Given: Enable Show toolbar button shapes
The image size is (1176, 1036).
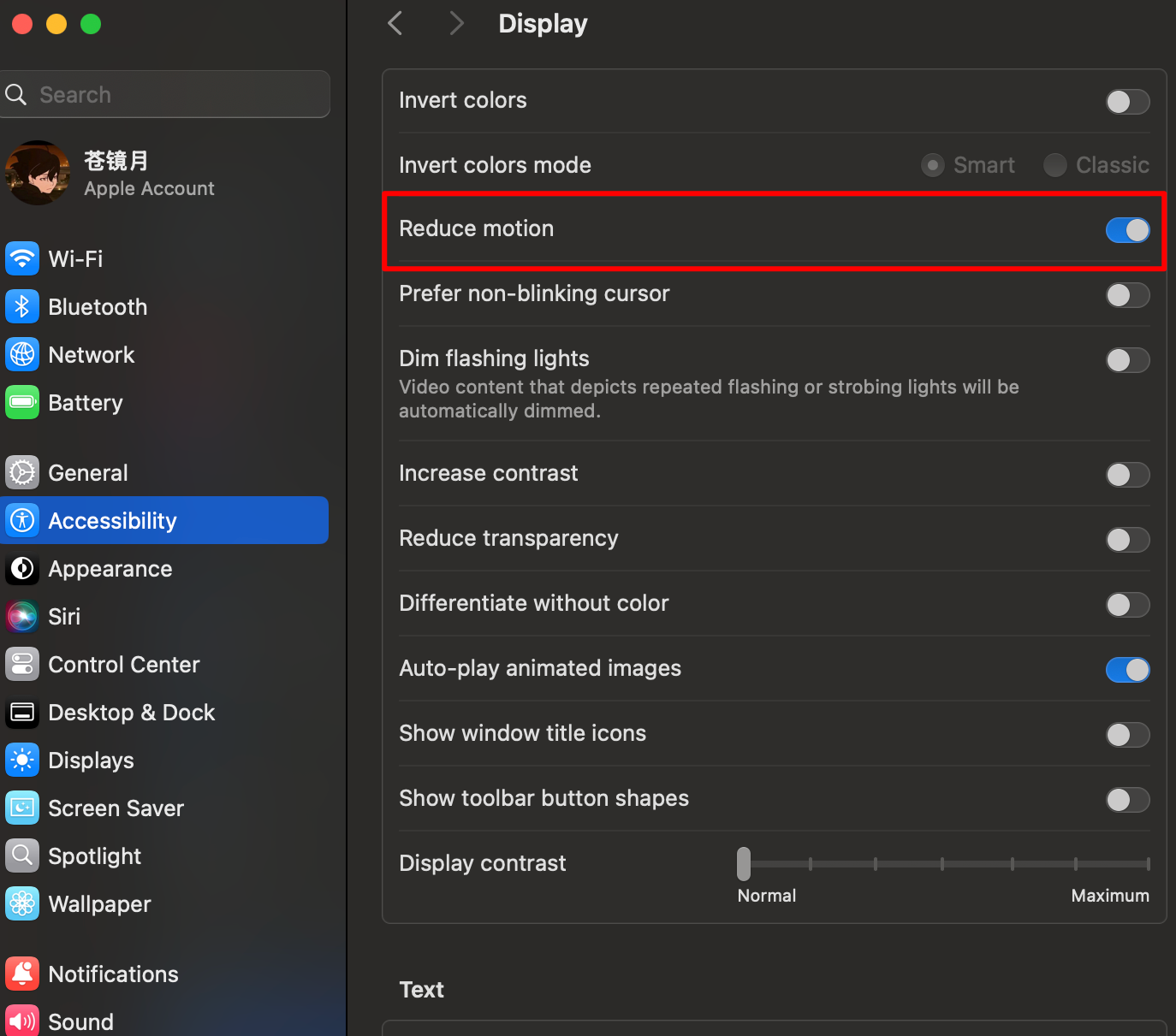Looking at the screenshot, I should [x=1127, y=800].
